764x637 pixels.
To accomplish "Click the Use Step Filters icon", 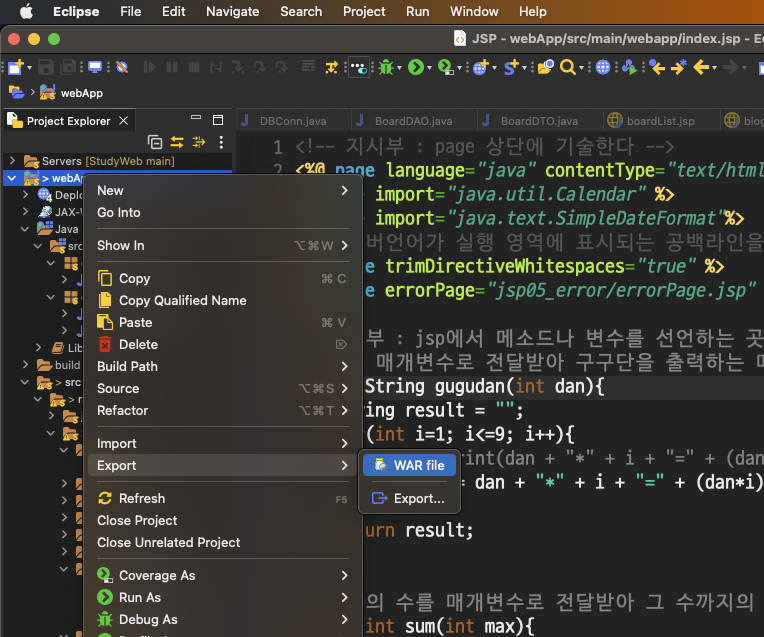I will coord(332,67).
